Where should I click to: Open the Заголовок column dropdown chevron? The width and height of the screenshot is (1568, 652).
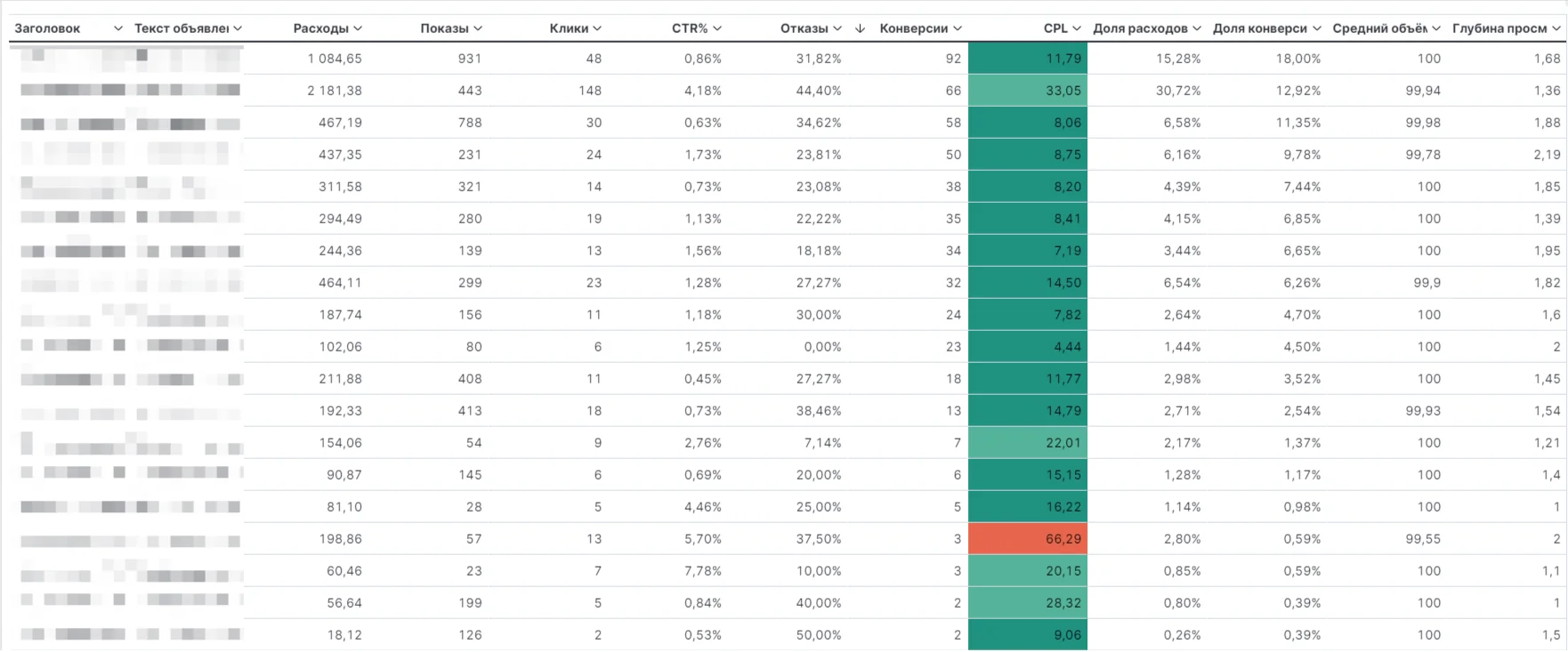tap(118, 28)
